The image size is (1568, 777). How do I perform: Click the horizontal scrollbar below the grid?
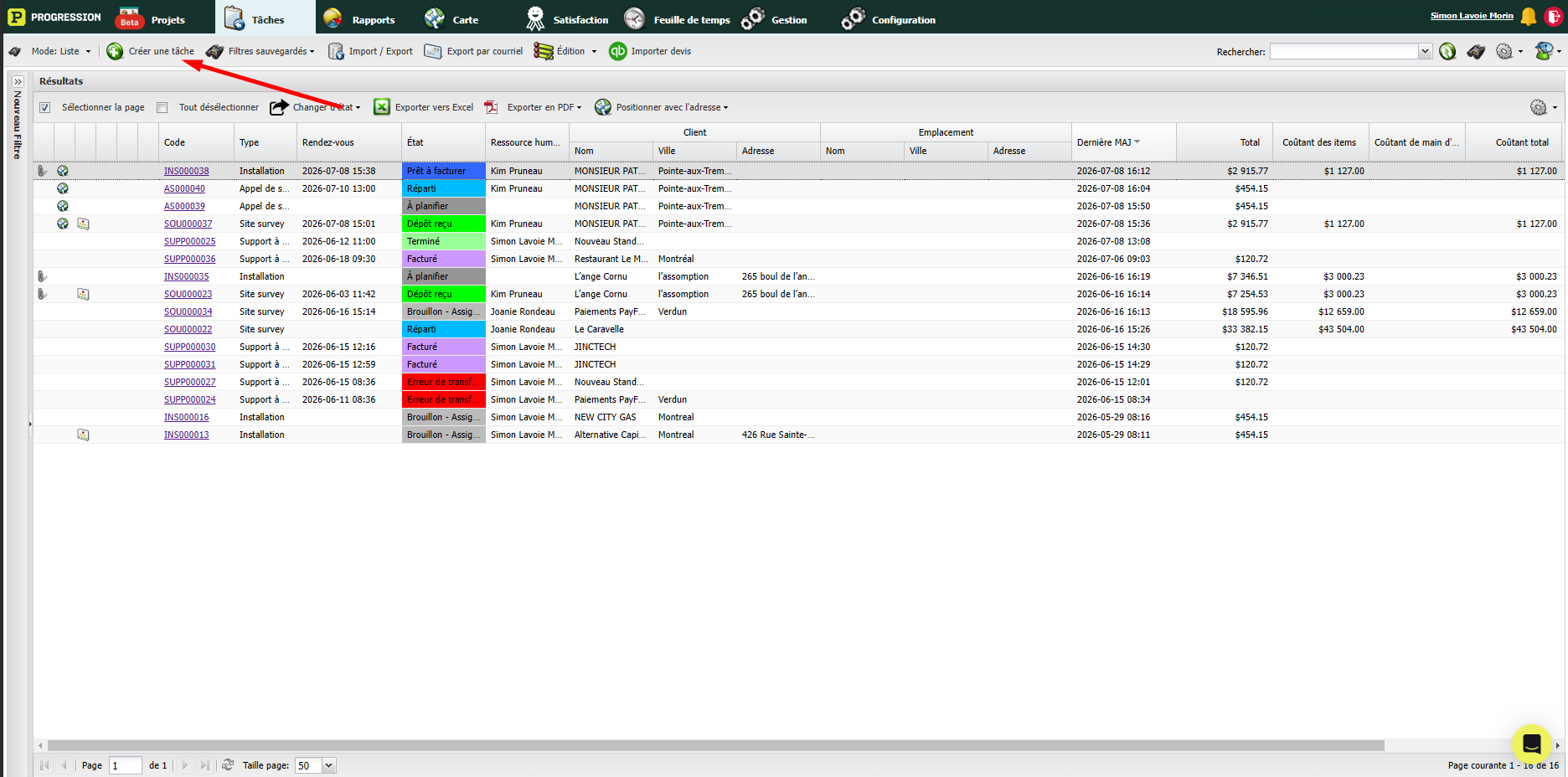pos(715,745)
